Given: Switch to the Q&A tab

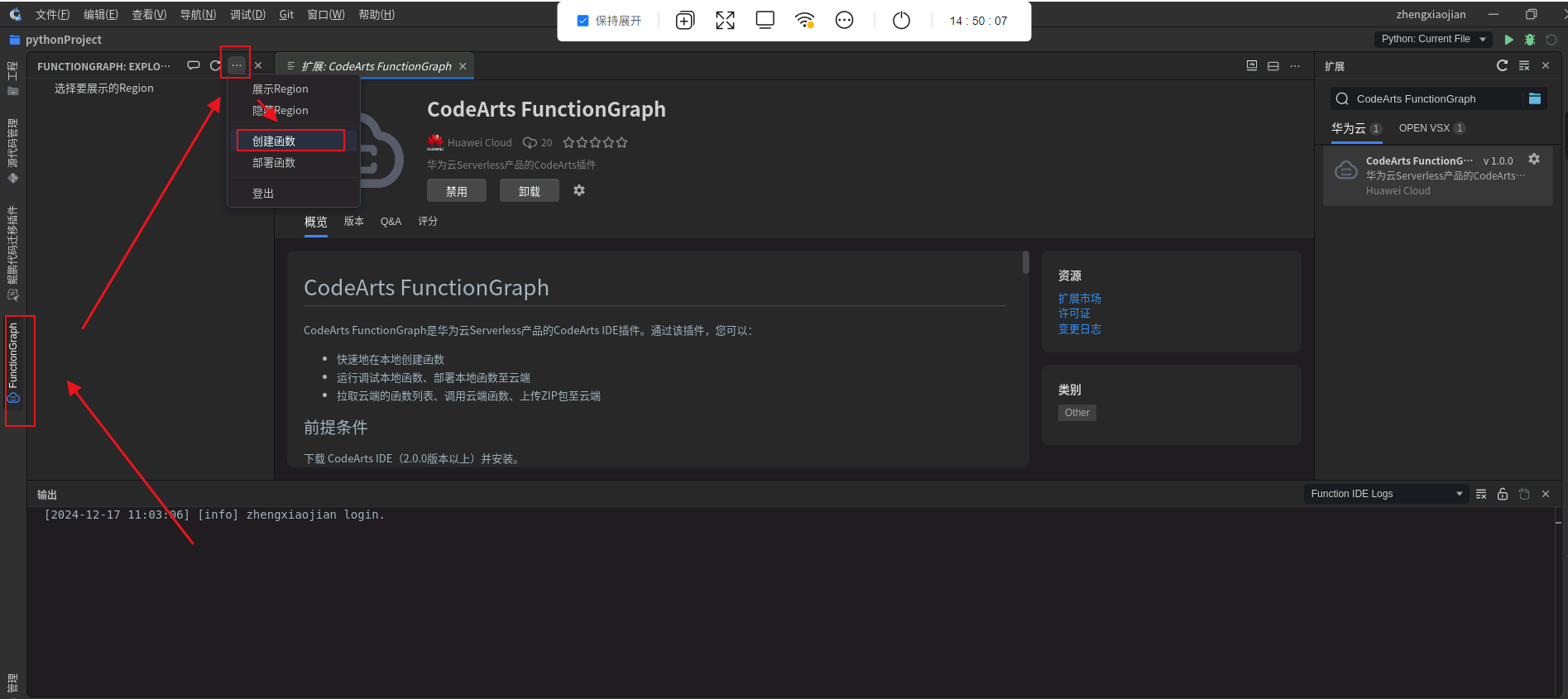Looking at the screenshot, I should coord(391,221).
